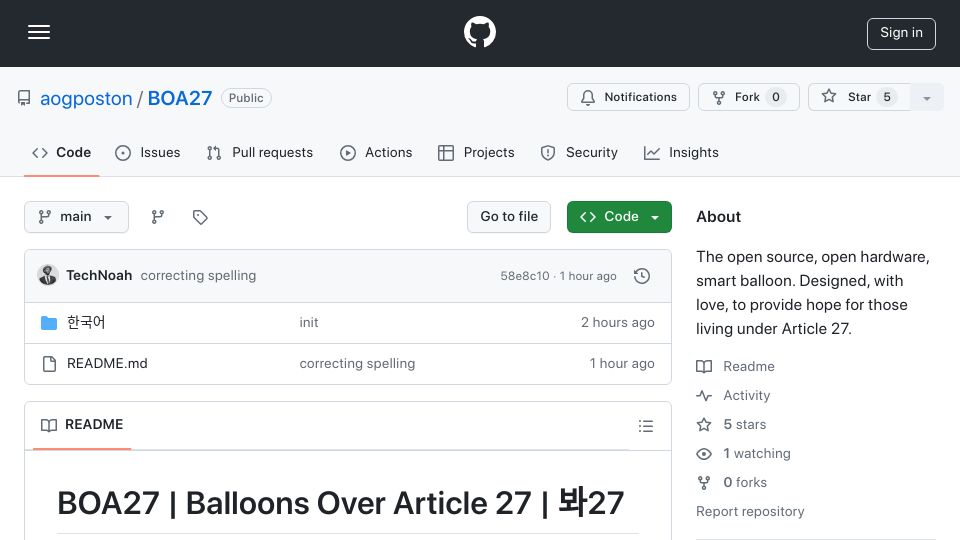Click the blue folder icon for 한국어
960x540 pixels.
[x=49, y=323]
